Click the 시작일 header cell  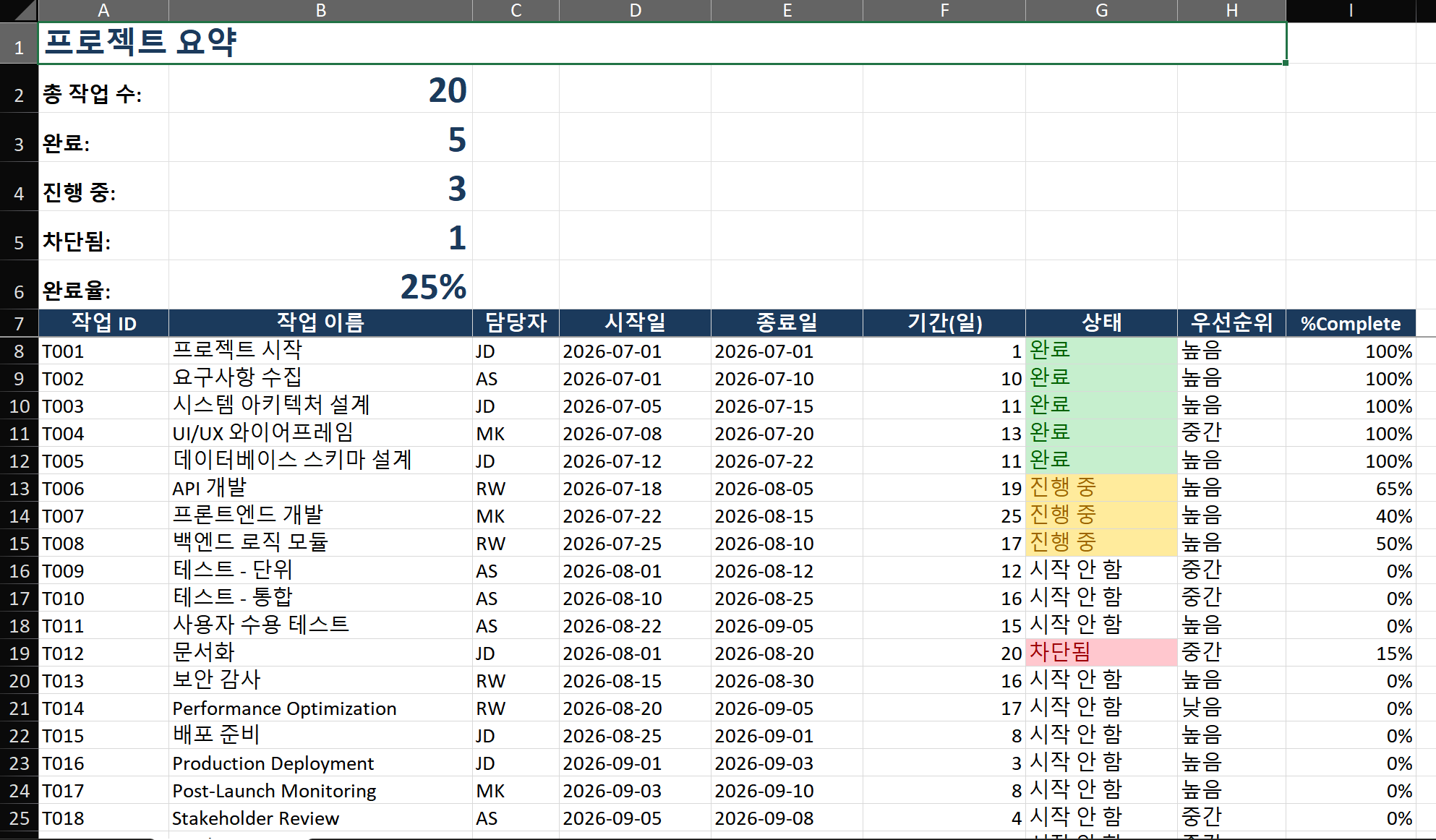[635, 323]
